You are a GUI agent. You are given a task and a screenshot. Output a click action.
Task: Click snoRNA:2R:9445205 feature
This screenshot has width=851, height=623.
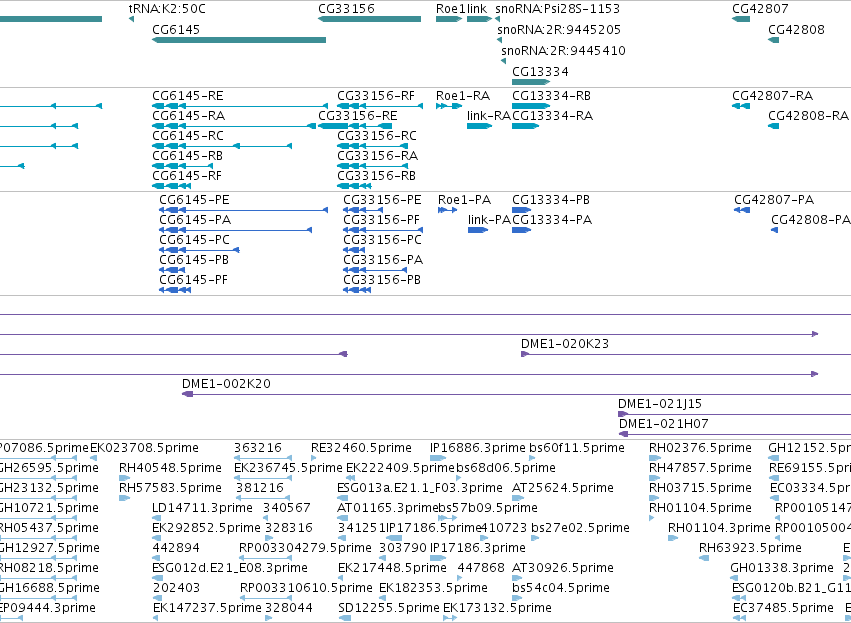(500, 40)
